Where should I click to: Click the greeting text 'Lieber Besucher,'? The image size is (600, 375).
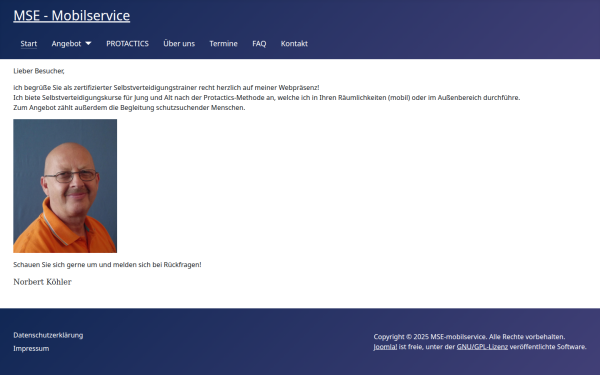coord(39,71)
